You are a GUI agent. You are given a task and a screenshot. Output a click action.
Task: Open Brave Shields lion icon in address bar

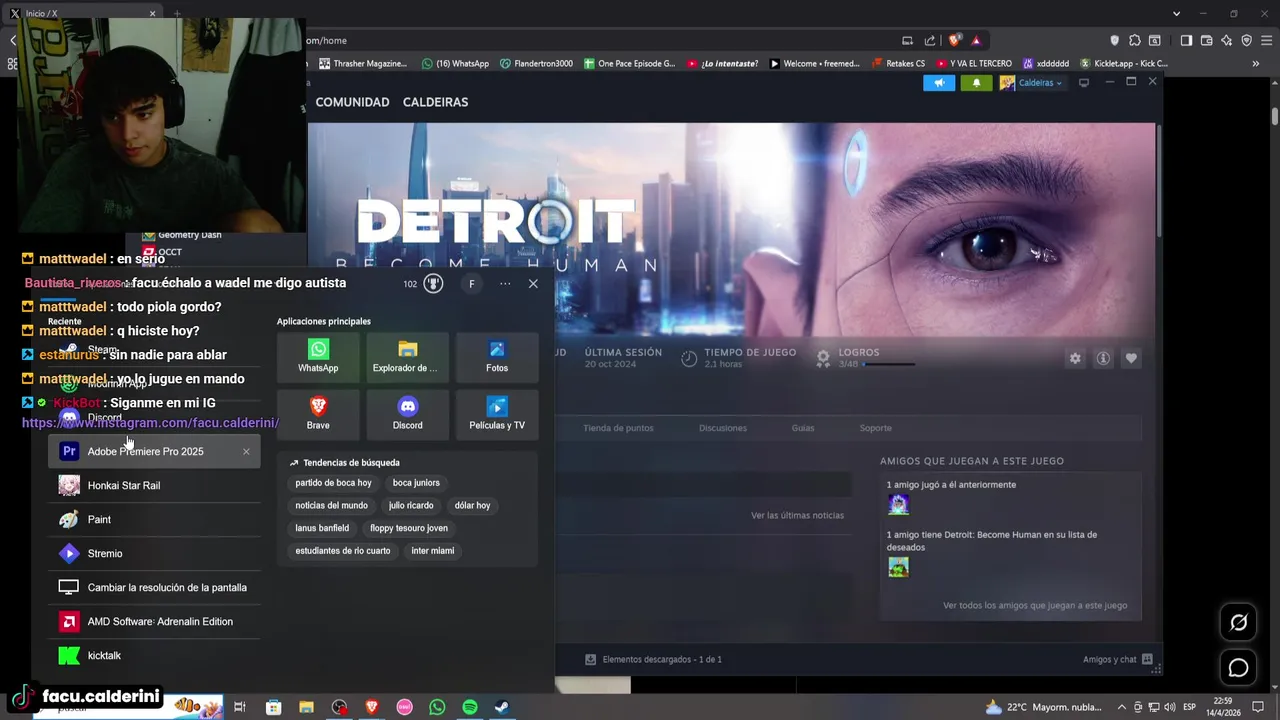tap(955, 41)
